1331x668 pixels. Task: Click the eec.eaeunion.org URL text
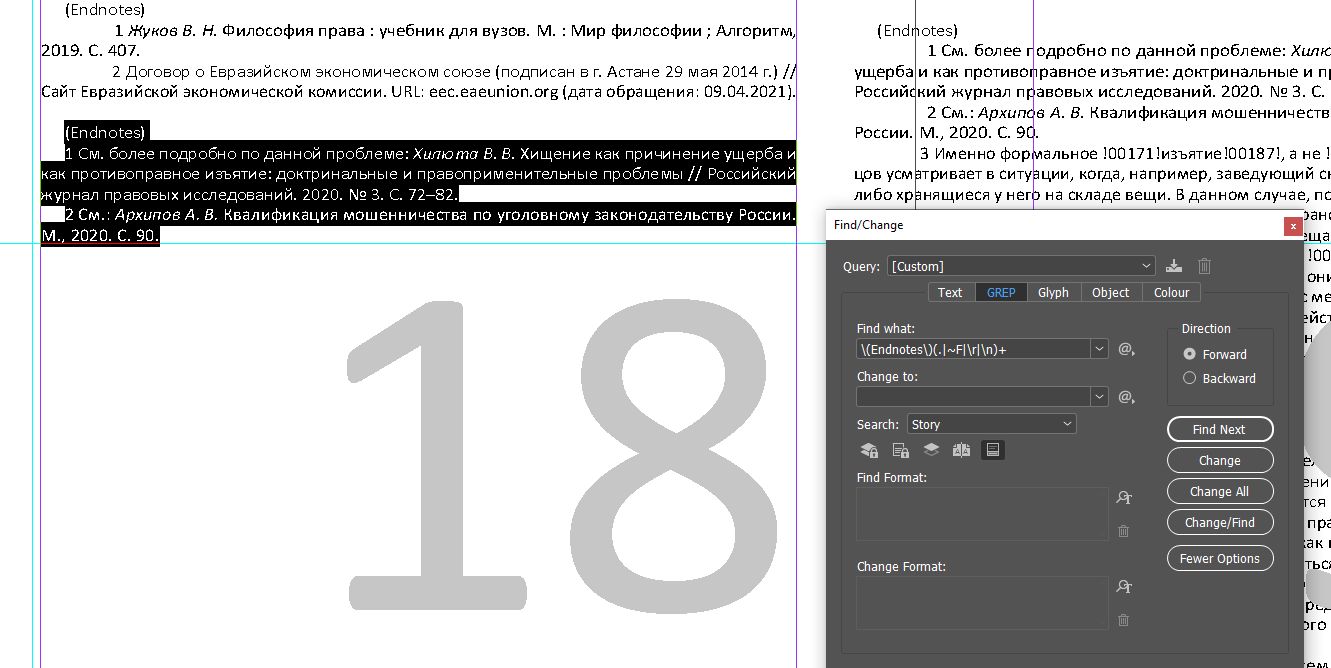[x=493, y=92]
